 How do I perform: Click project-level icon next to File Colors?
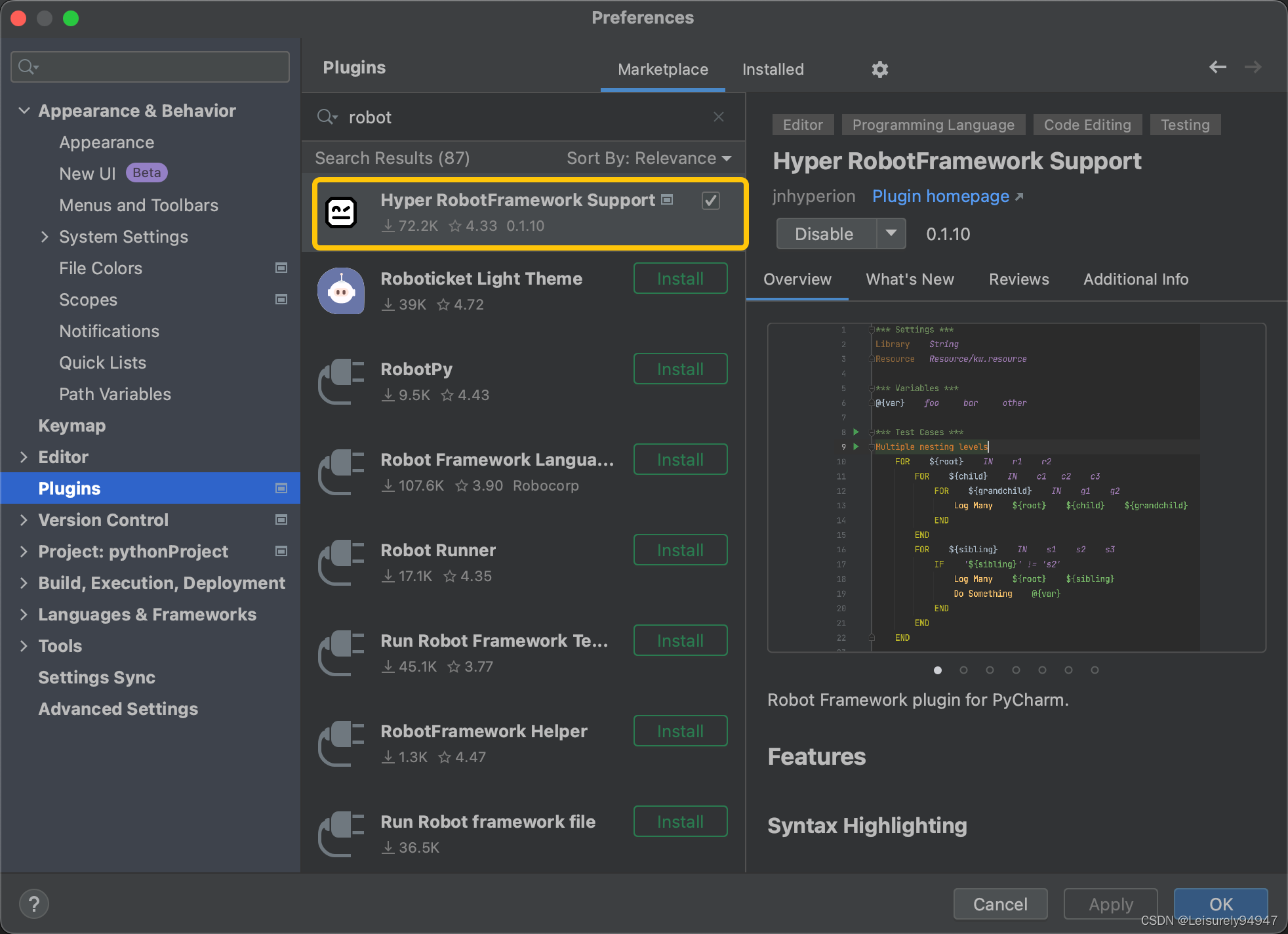point(281,268)
